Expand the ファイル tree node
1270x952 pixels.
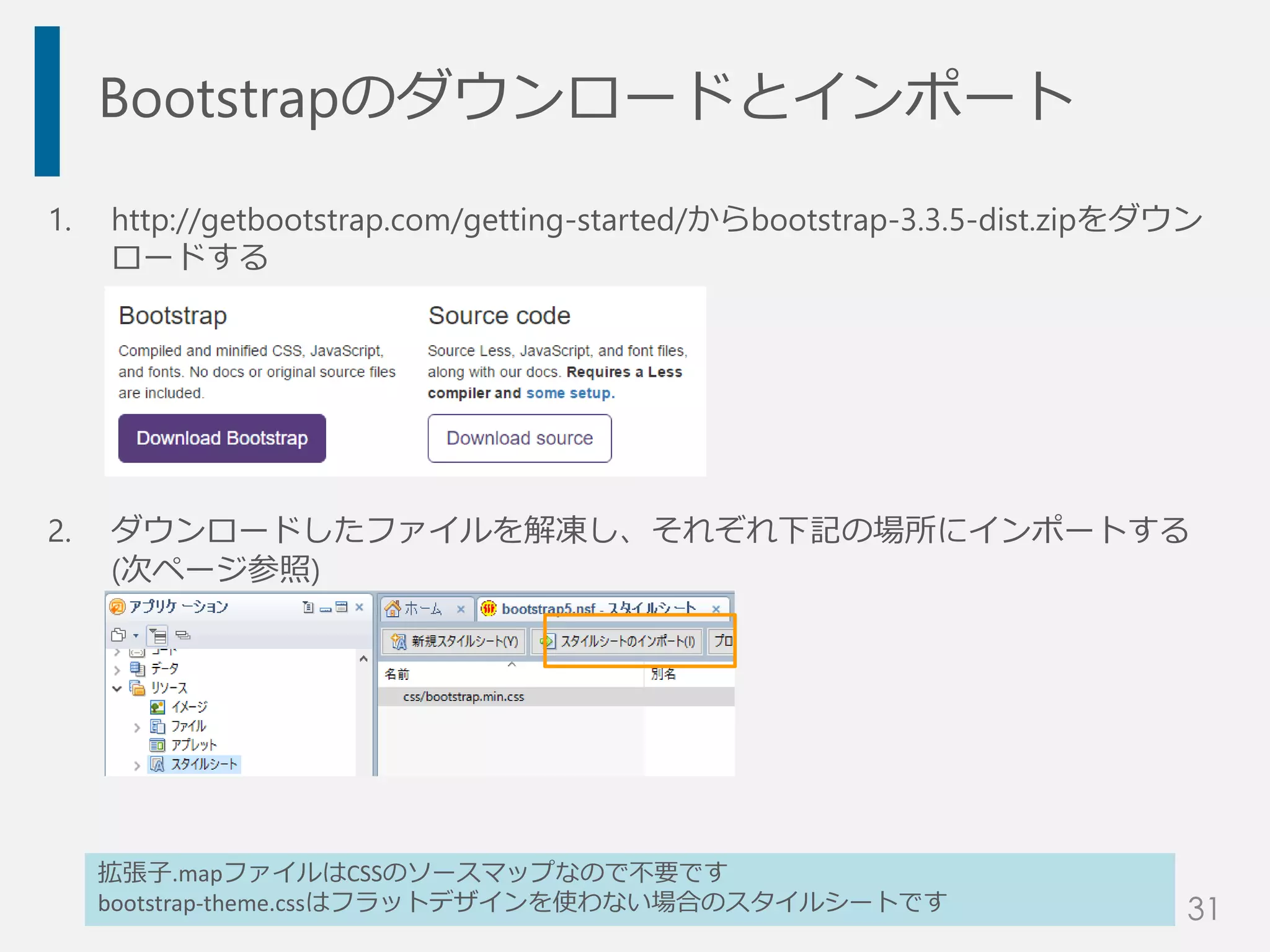[x=137, y=727]
